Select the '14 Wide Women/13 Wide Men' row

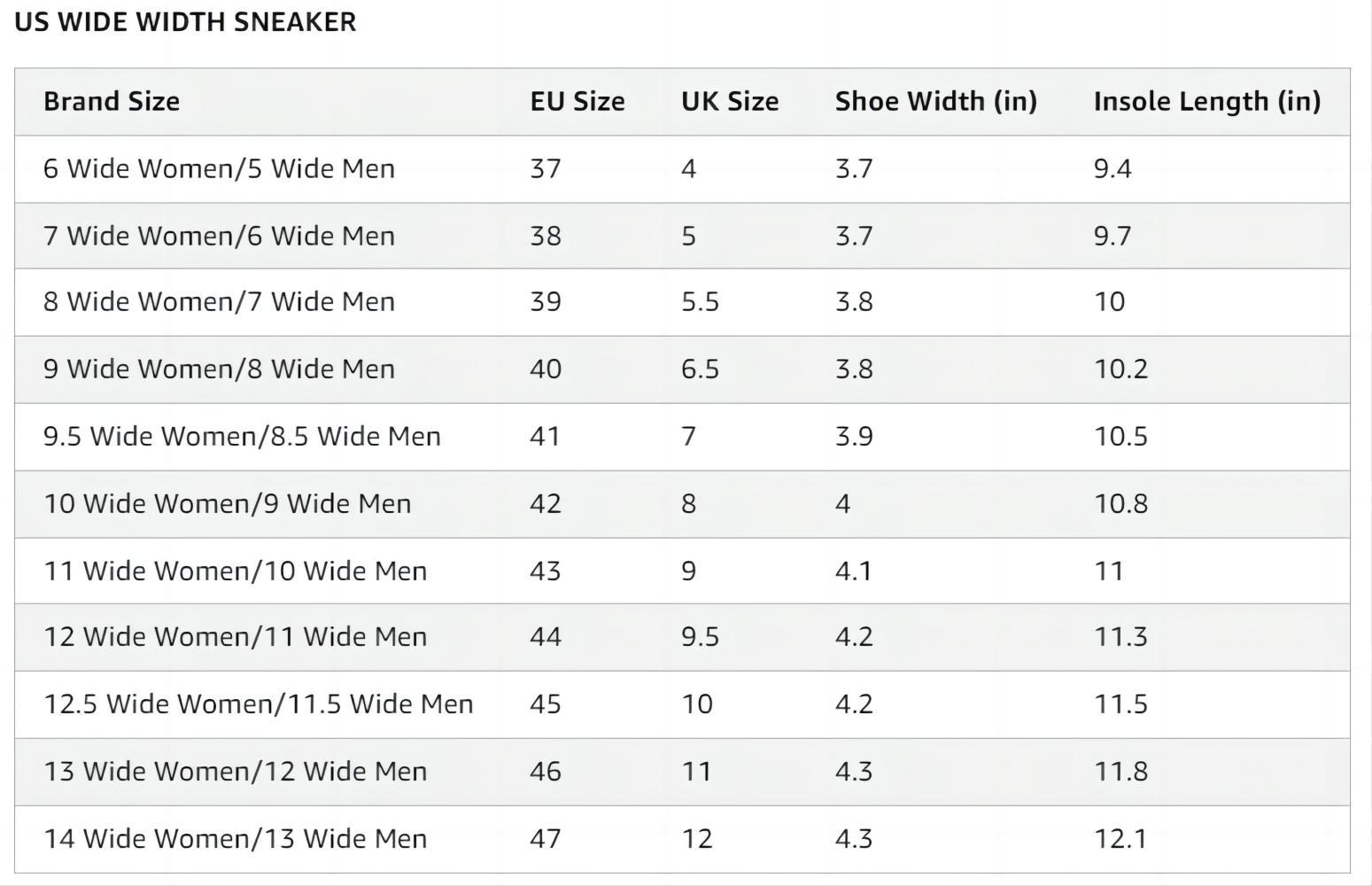coord(235,839)
